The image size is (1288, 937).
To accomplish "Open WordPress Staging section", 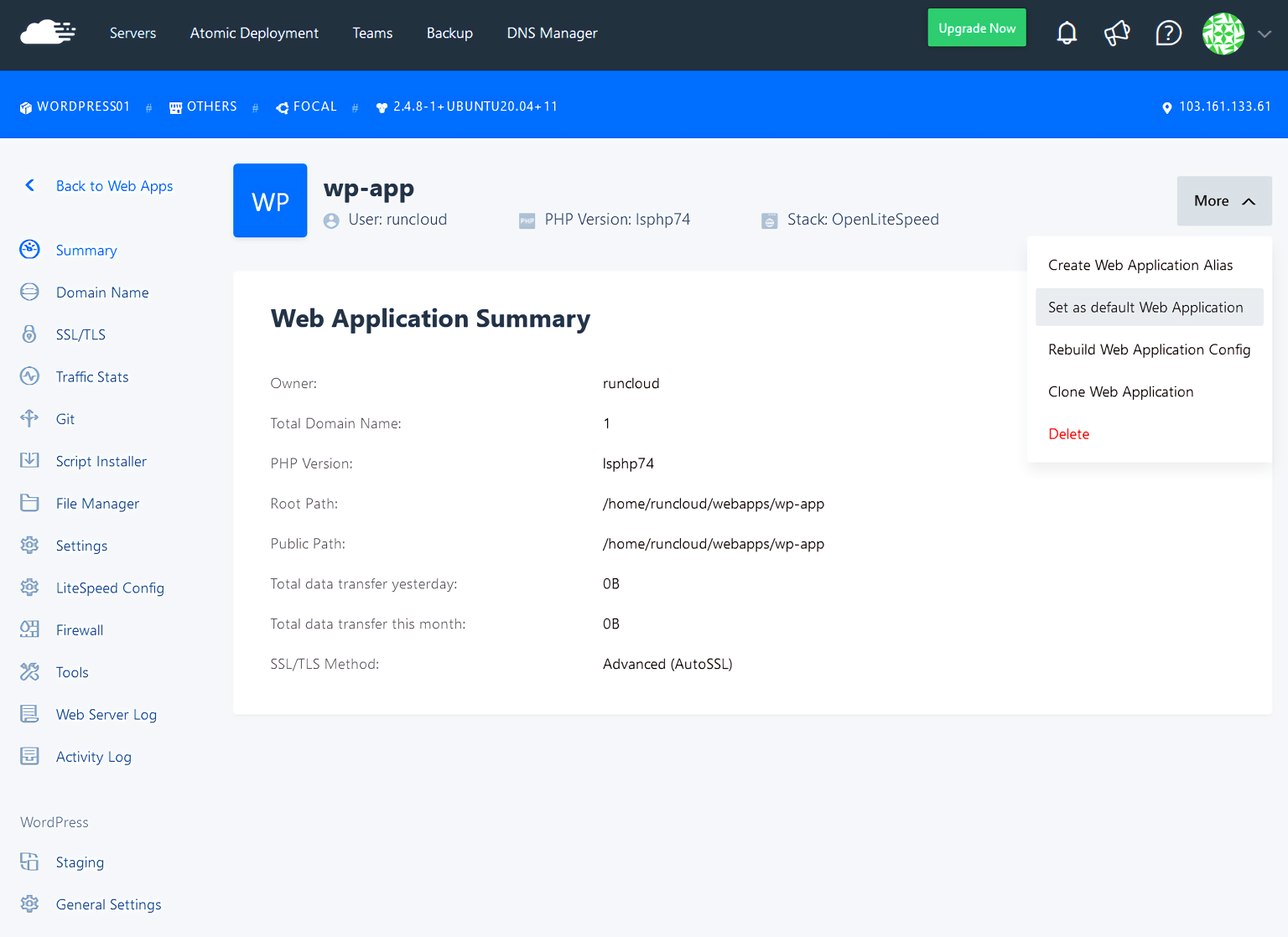I will click(80, 862).
